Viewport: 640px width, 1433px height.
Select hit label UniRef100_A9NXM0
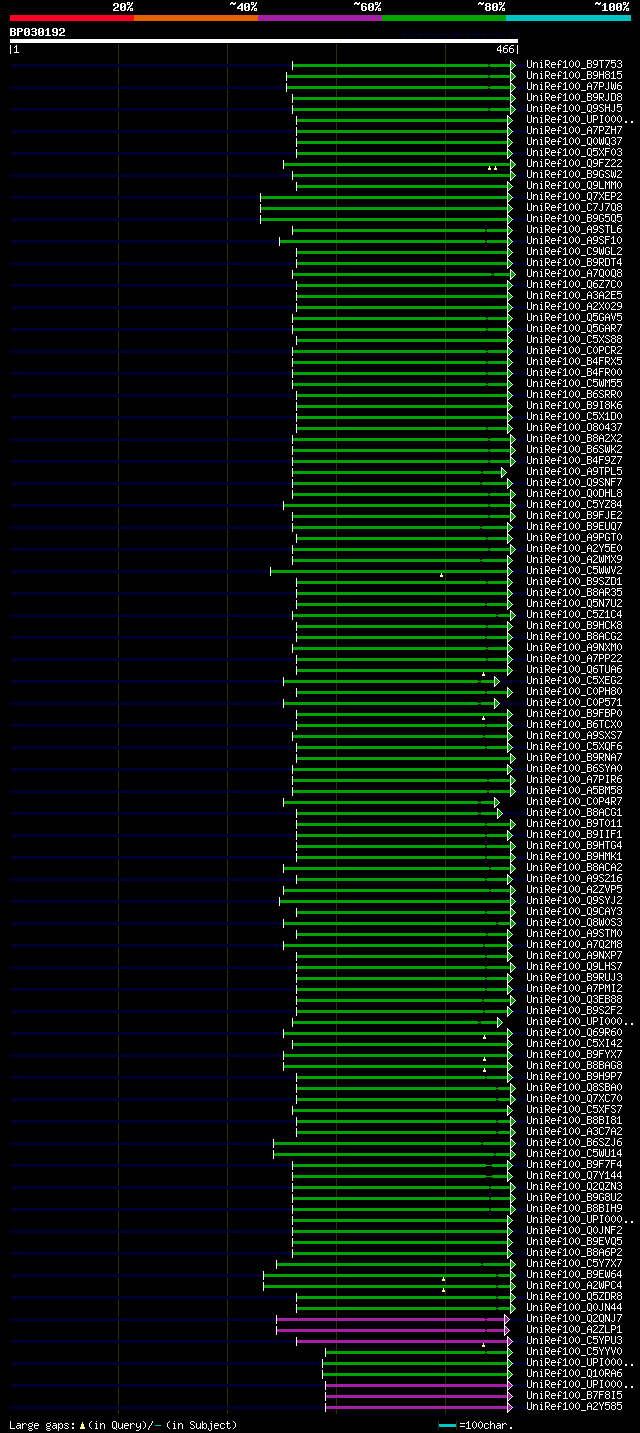tap(574, 648)
